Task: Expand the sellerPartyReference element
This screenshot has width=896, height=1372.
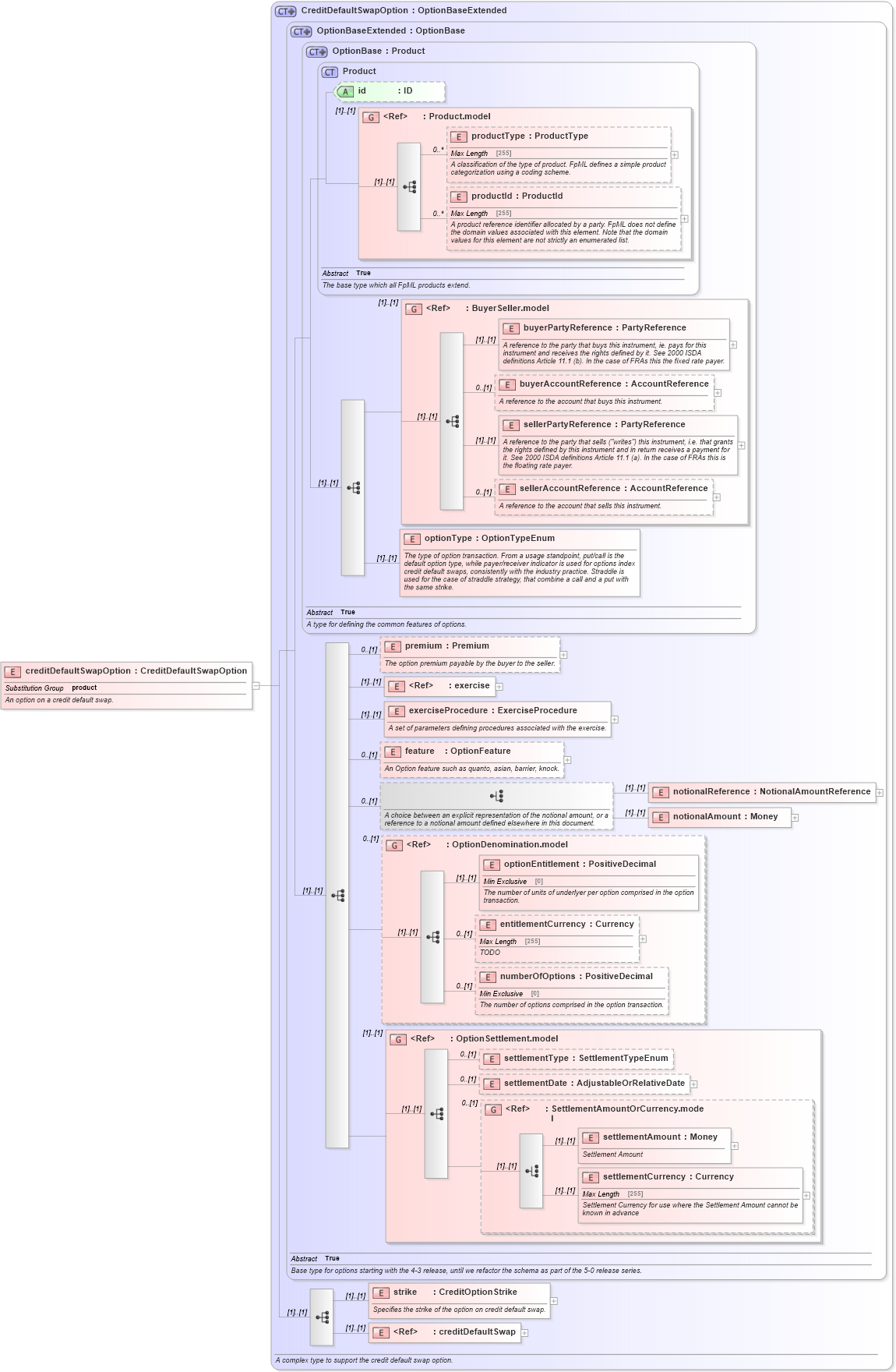Action: [742, 446]
